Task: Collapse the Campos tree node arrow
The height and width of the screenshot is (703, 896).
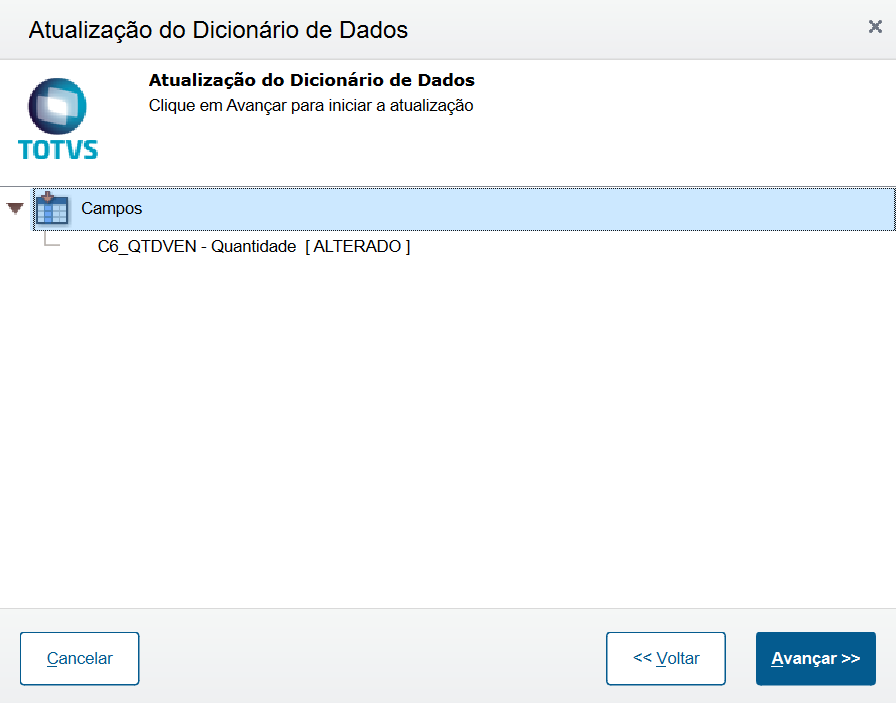Action: coord(15,209)
